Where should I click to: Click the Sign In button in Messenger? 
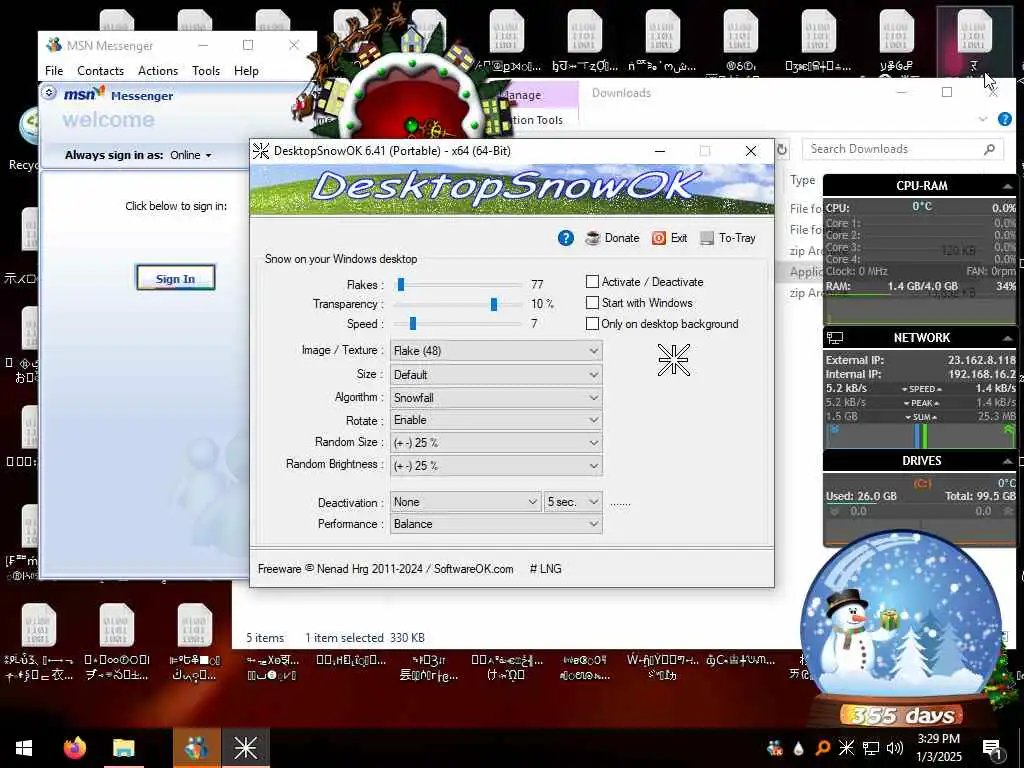pos(175,278)
